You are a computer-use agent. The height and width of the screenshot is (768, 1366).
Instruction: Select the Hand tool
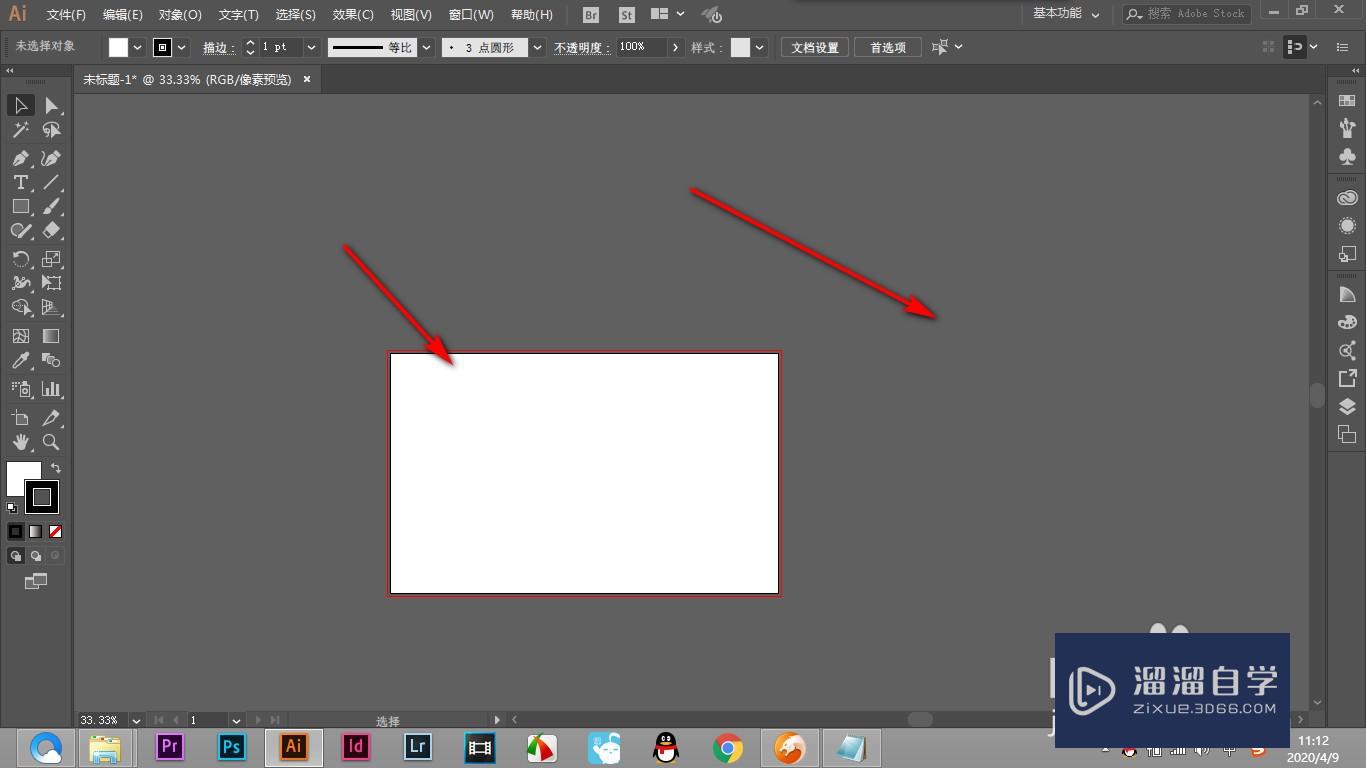coord(20,442)
